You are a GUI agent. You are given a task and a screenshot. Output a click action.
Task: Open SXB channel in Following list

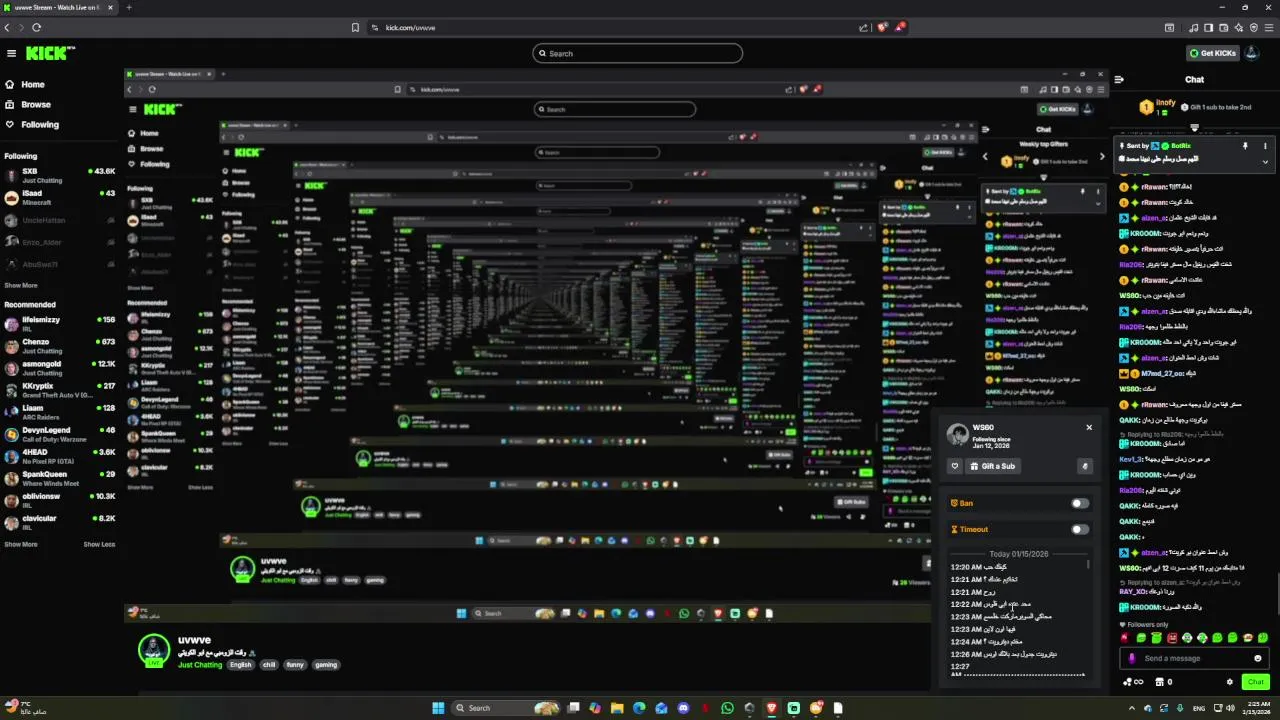60,176
